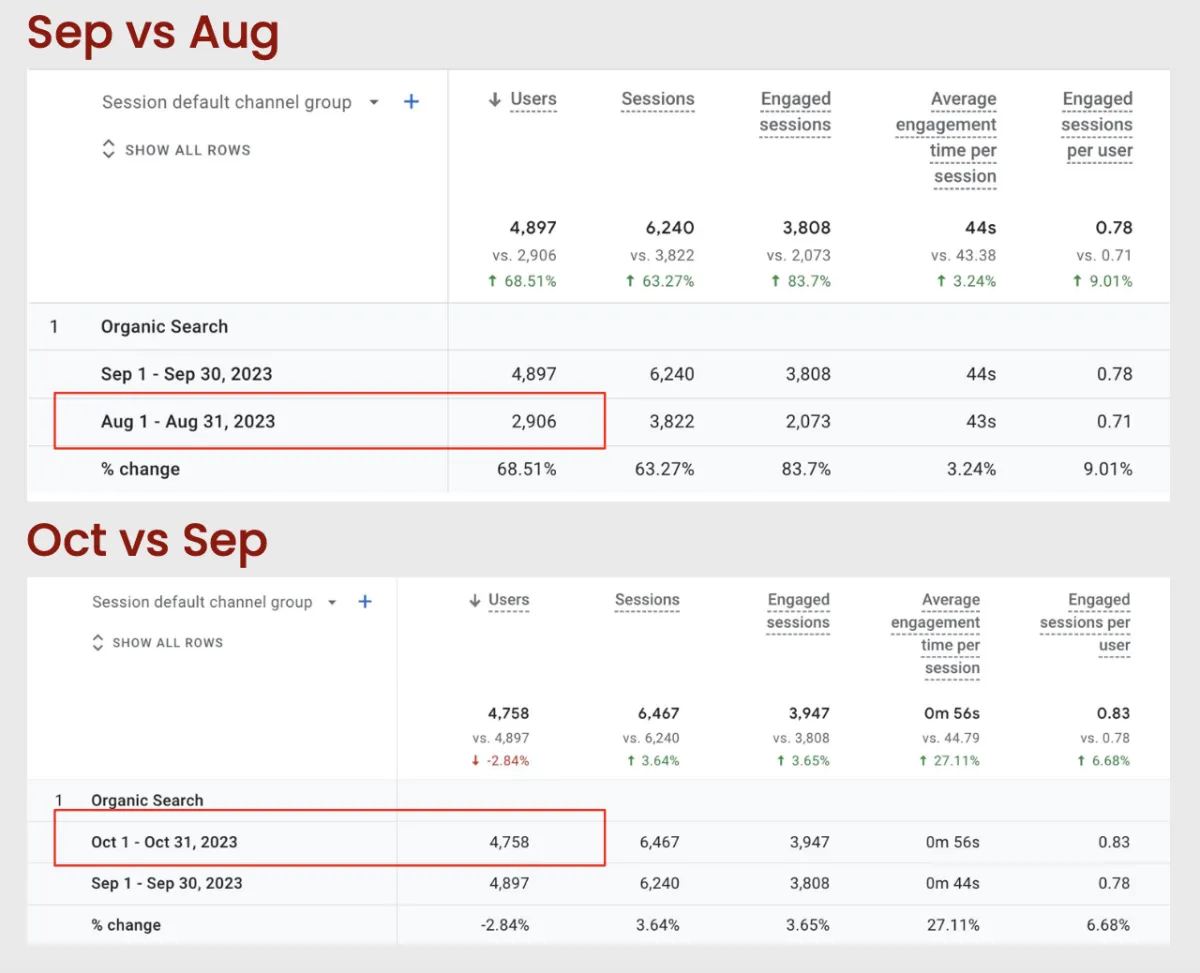1200x973 pixels.
Task: Click Average engagement time header, bottom table
Action: pos(936,634)
